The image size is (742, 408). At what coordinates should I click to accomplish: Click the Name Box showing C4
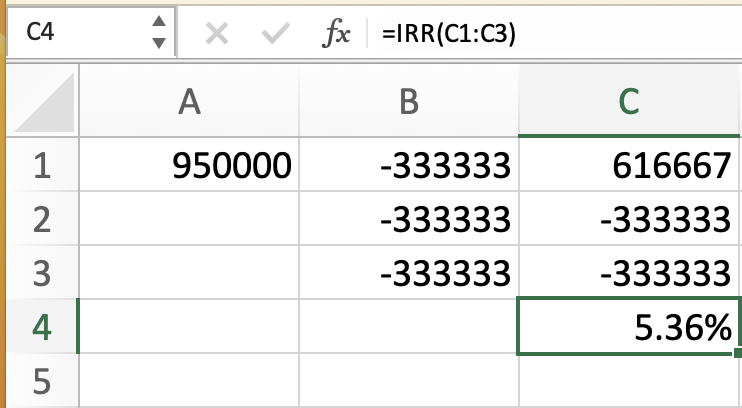(70, 33)
